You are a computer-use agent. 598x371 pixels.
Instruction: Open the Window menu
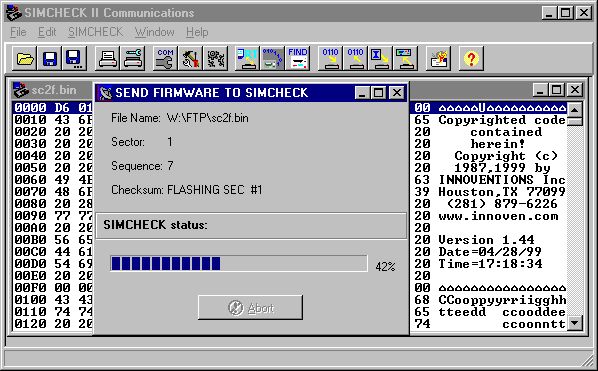(x=154, y=32)
